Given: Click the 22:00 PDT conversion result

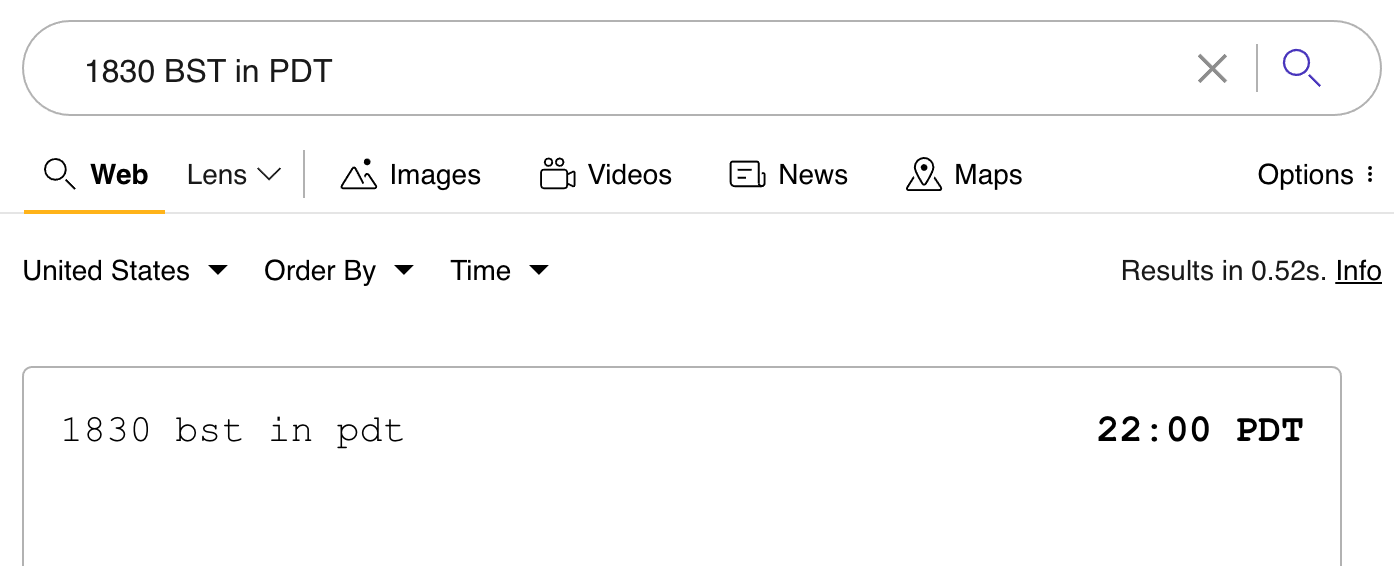Looking at the screenshot, I should coord(1200,431).
